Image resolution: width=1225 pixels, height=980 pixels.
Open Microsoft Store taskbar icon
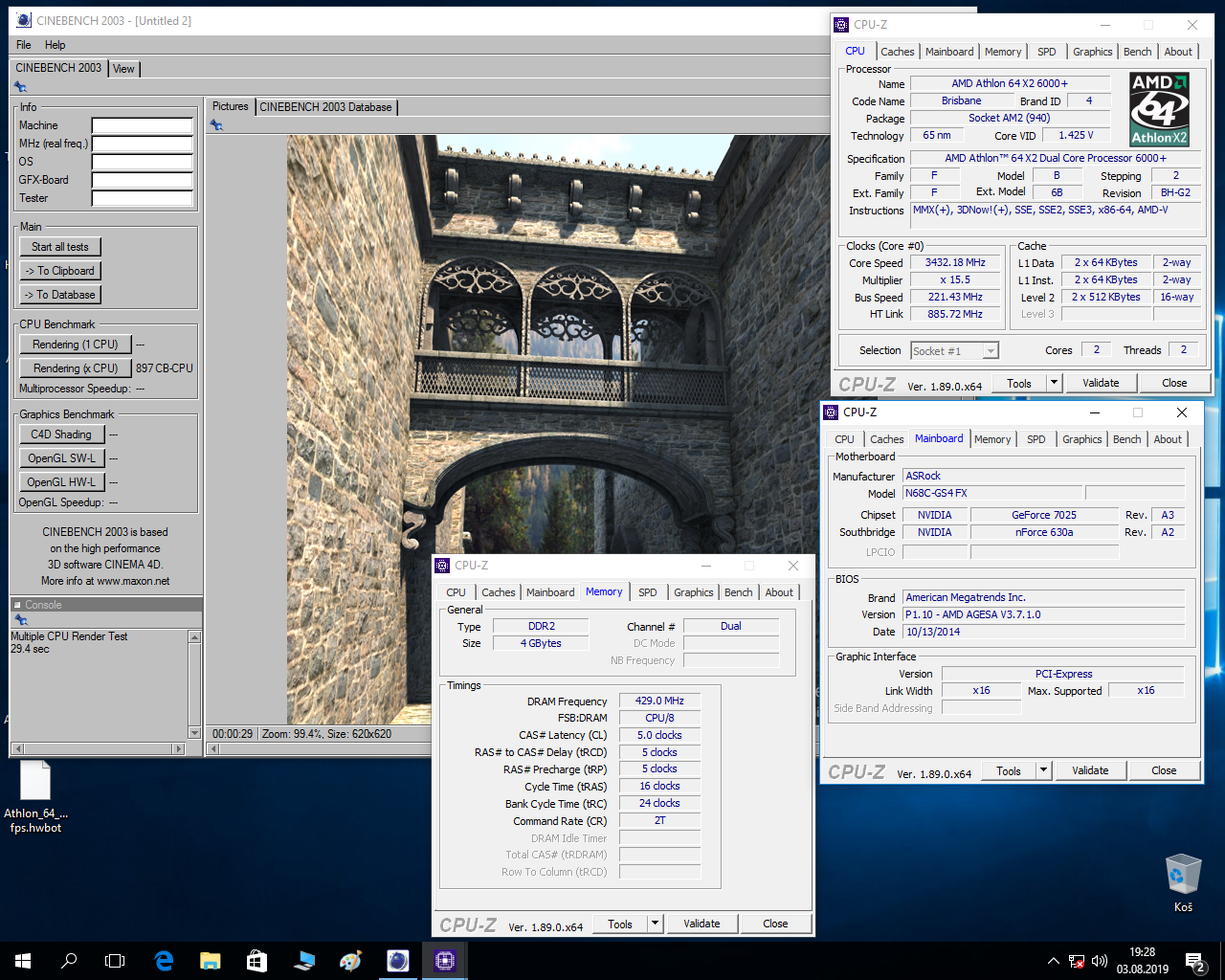[256, 961]
